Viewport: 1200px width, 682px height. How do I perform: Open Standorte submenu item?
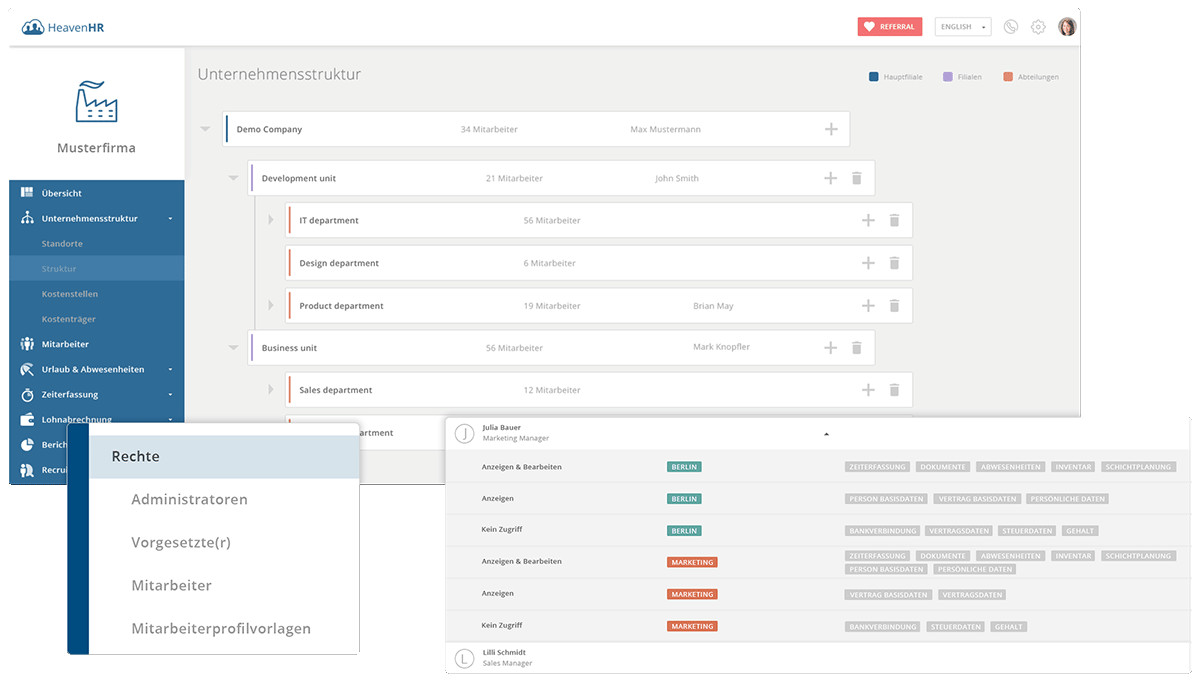tap(62, 244)
